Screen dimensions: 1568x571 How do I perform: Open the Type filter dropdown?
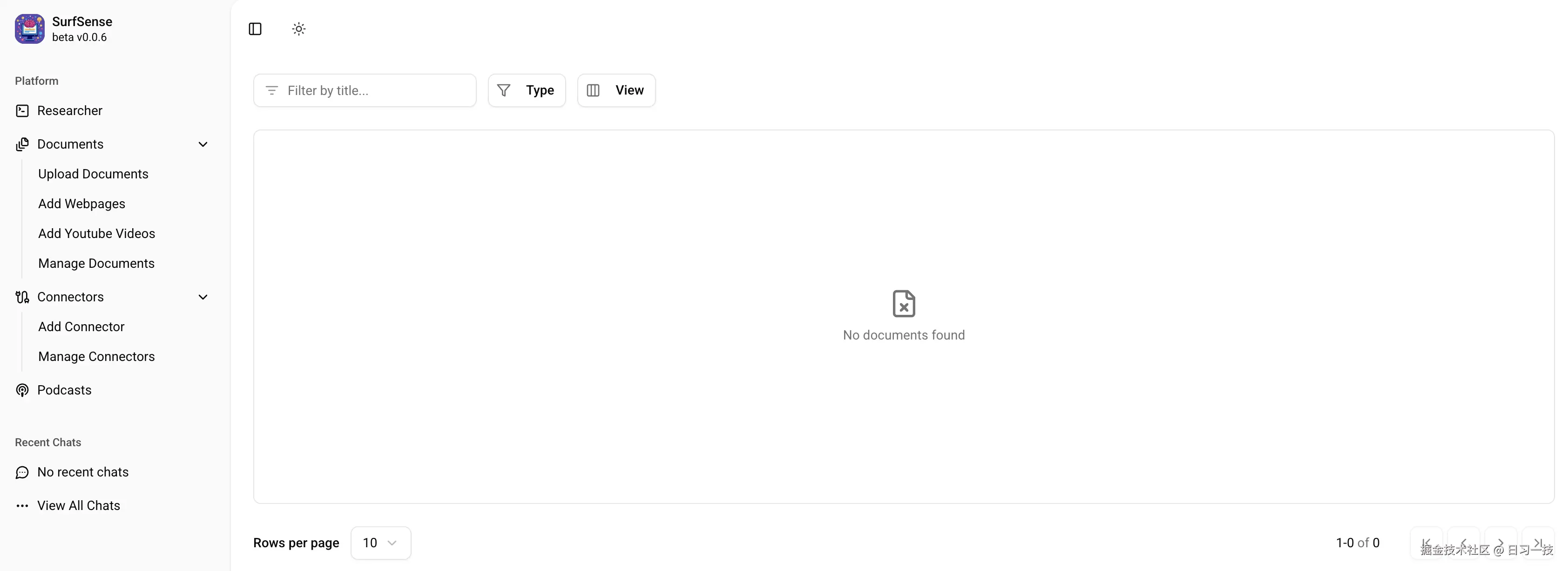527,90
